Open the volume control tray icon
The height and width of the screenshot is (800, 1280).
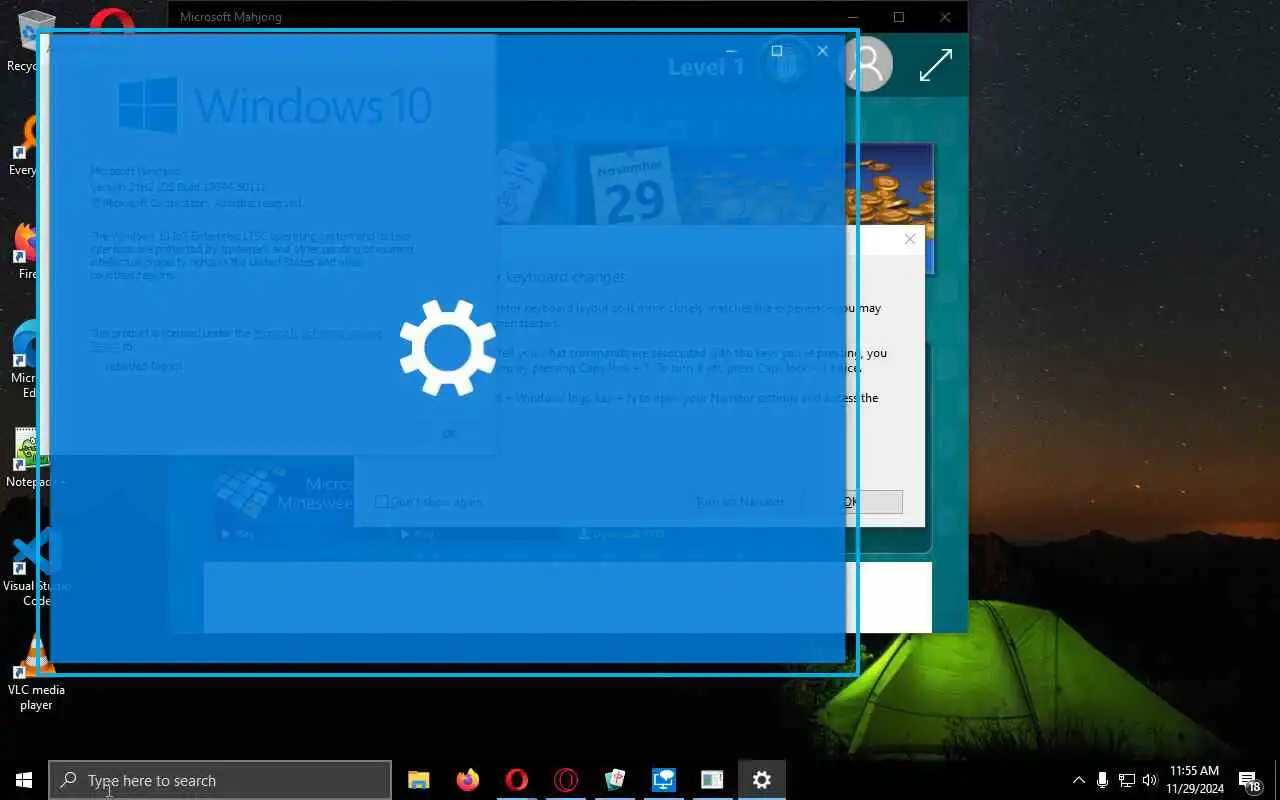click(x=1150, y=780)
